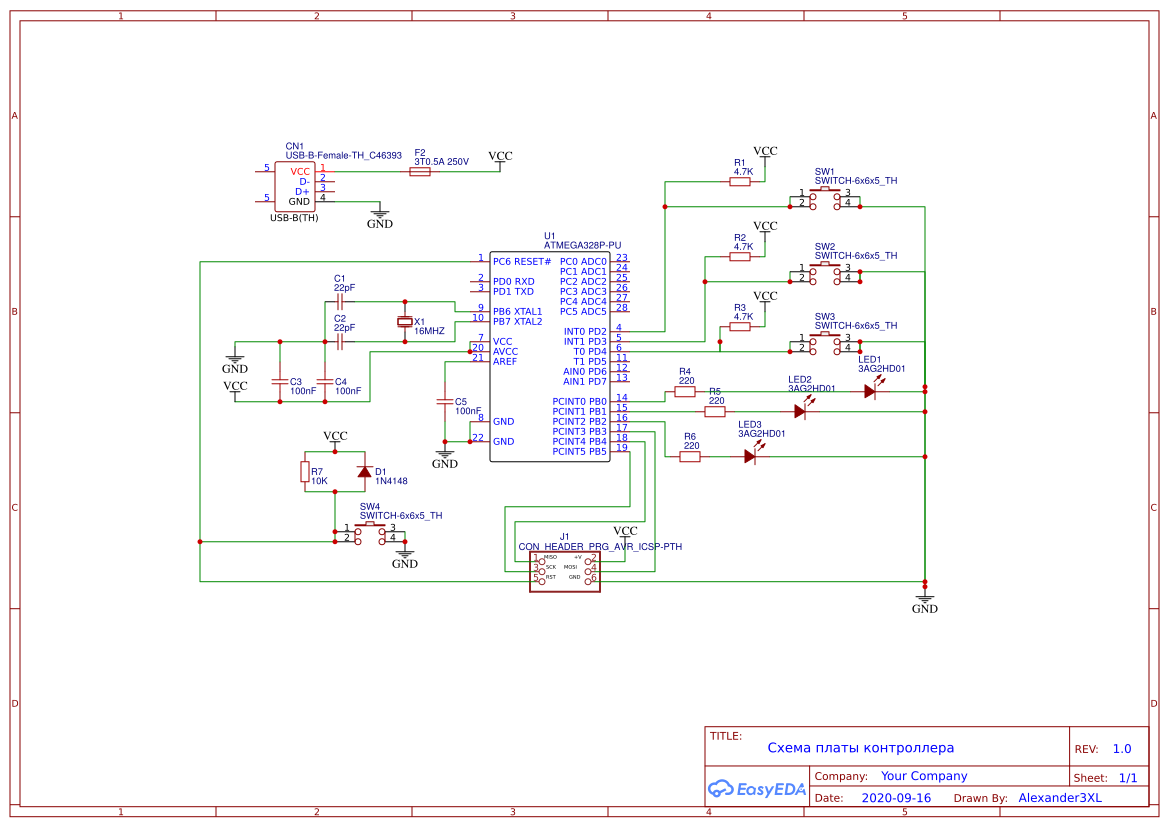Click the LED1 3AG2HD01 diode symbol

tap(870, 390)
